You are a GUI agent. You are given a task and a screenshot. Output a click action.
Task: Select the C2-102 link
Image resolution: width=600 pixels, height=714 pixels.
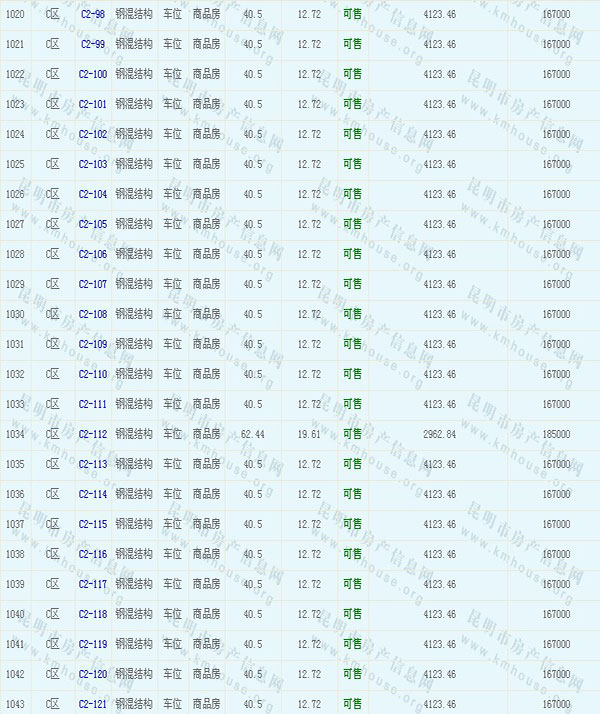click(92, 134)
